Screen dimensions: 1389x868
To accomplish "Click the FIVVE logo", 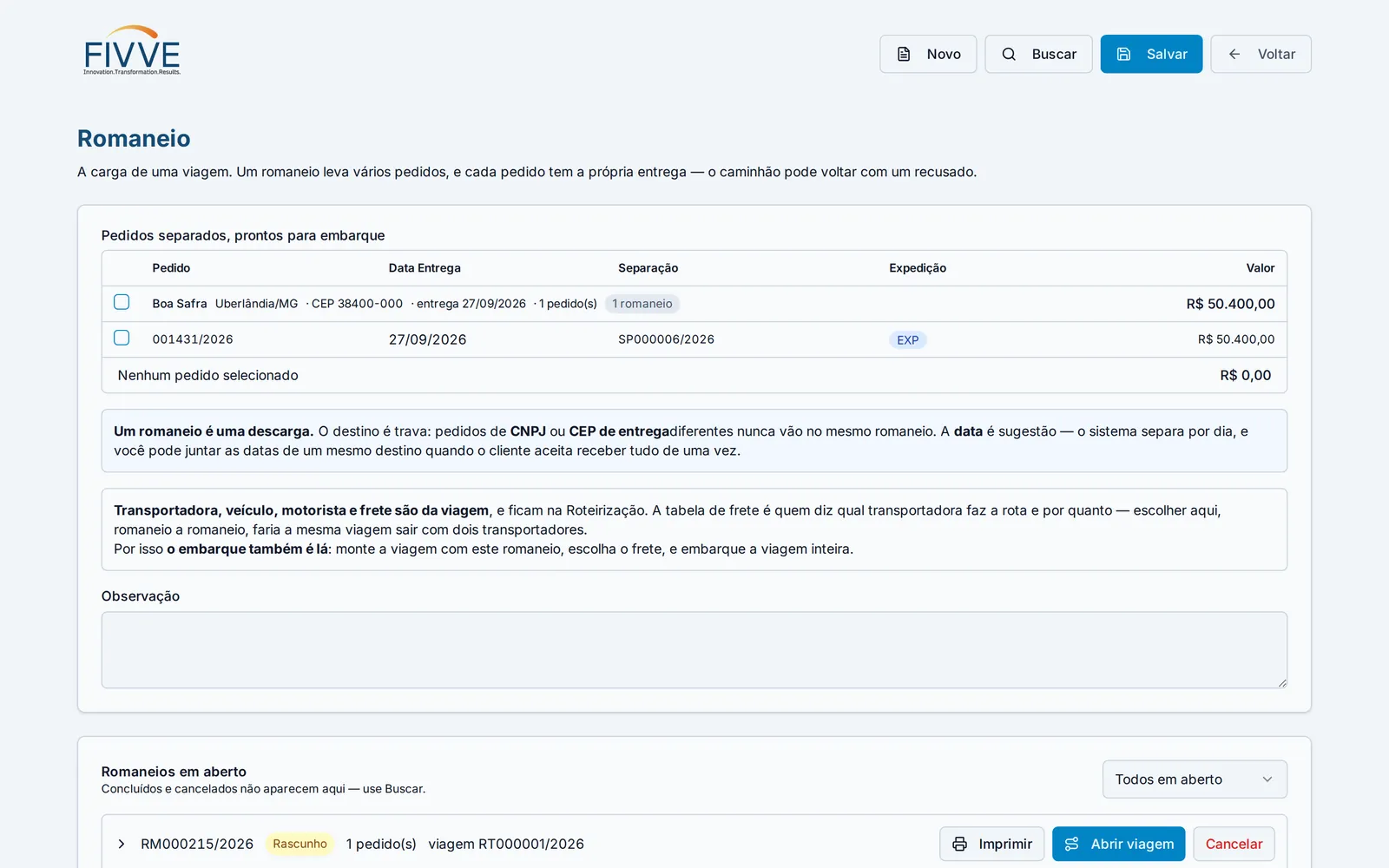I will pyautogui.click(x=132, y=50).
